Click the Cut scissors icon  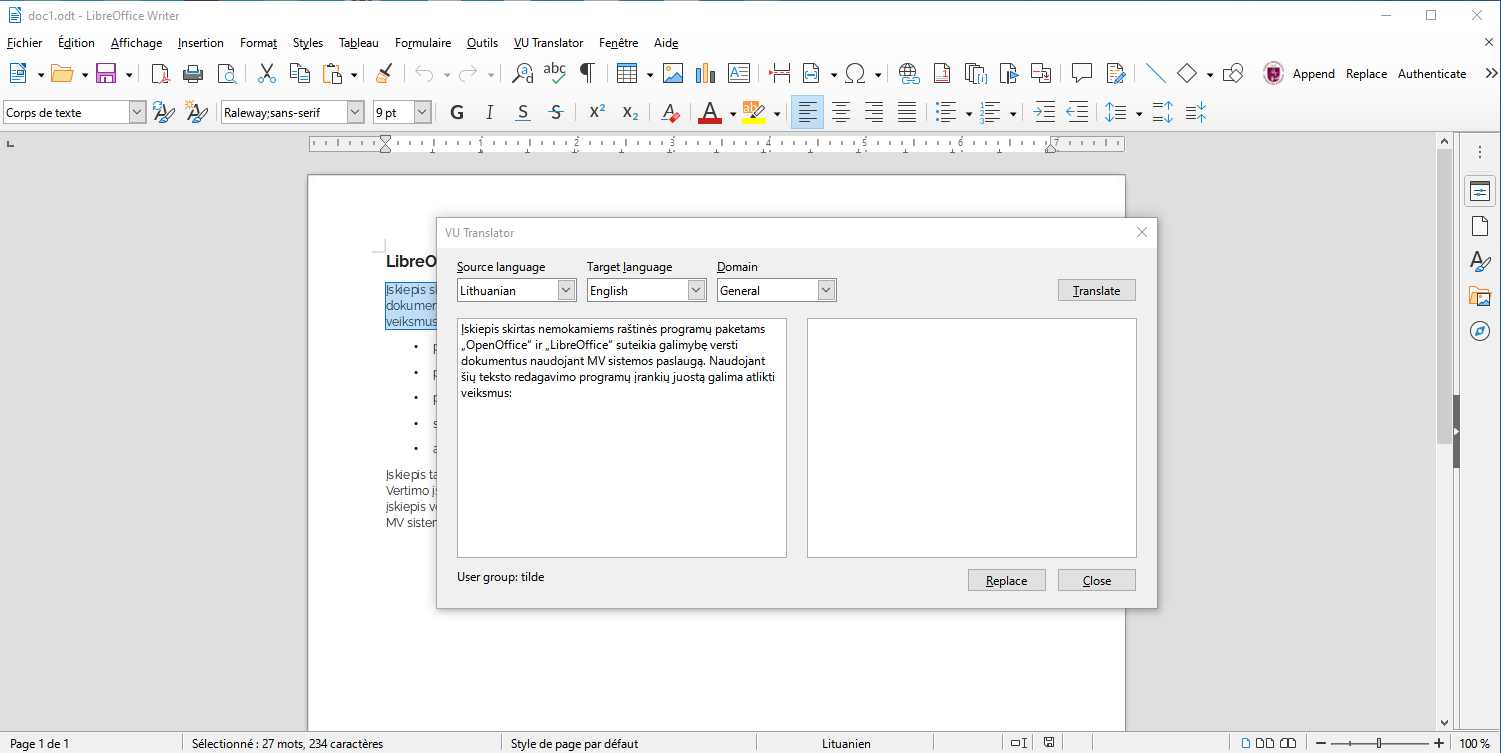pos(267,73)
